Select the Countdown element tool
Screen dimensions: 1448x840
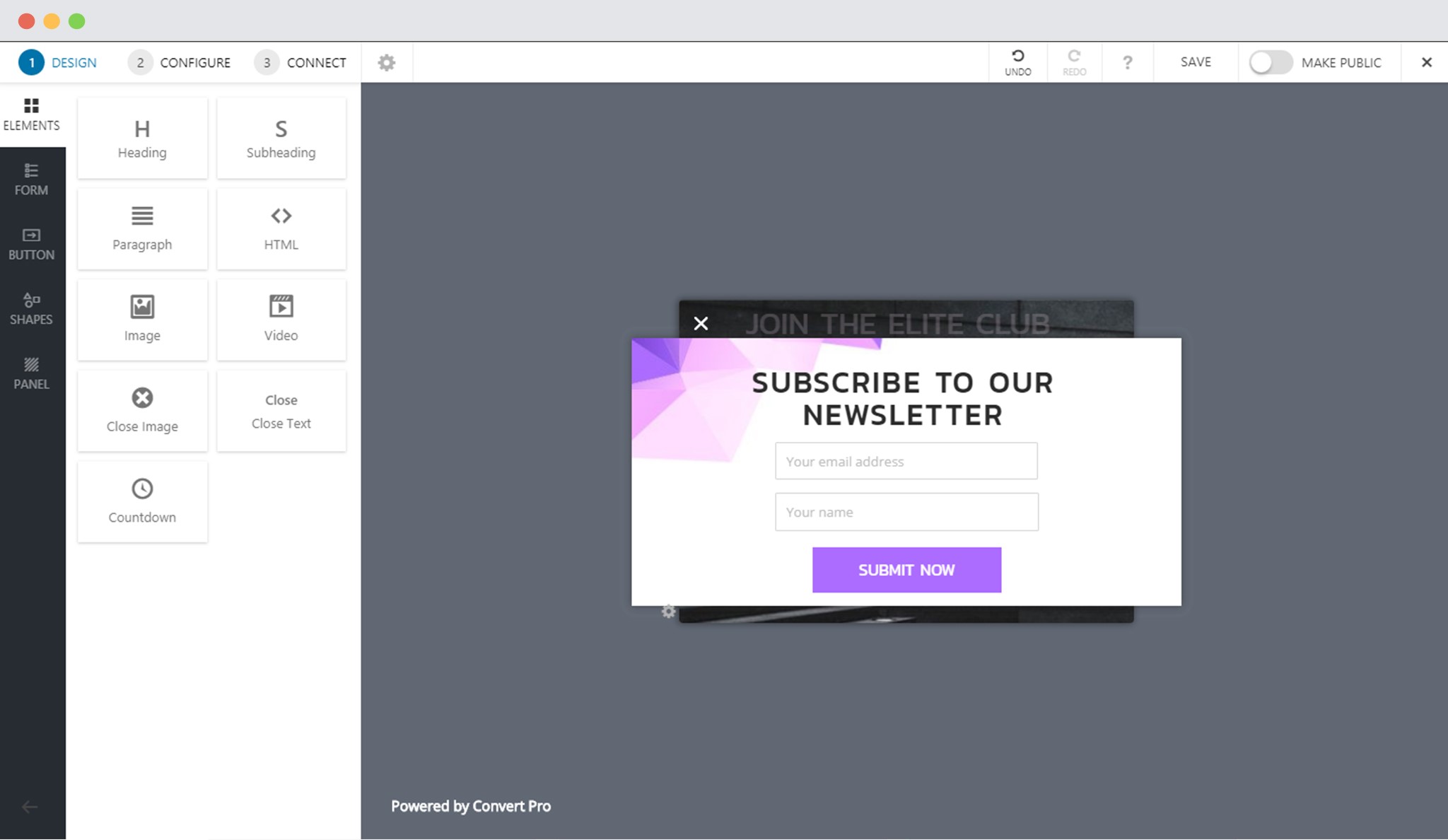[142, 500]
